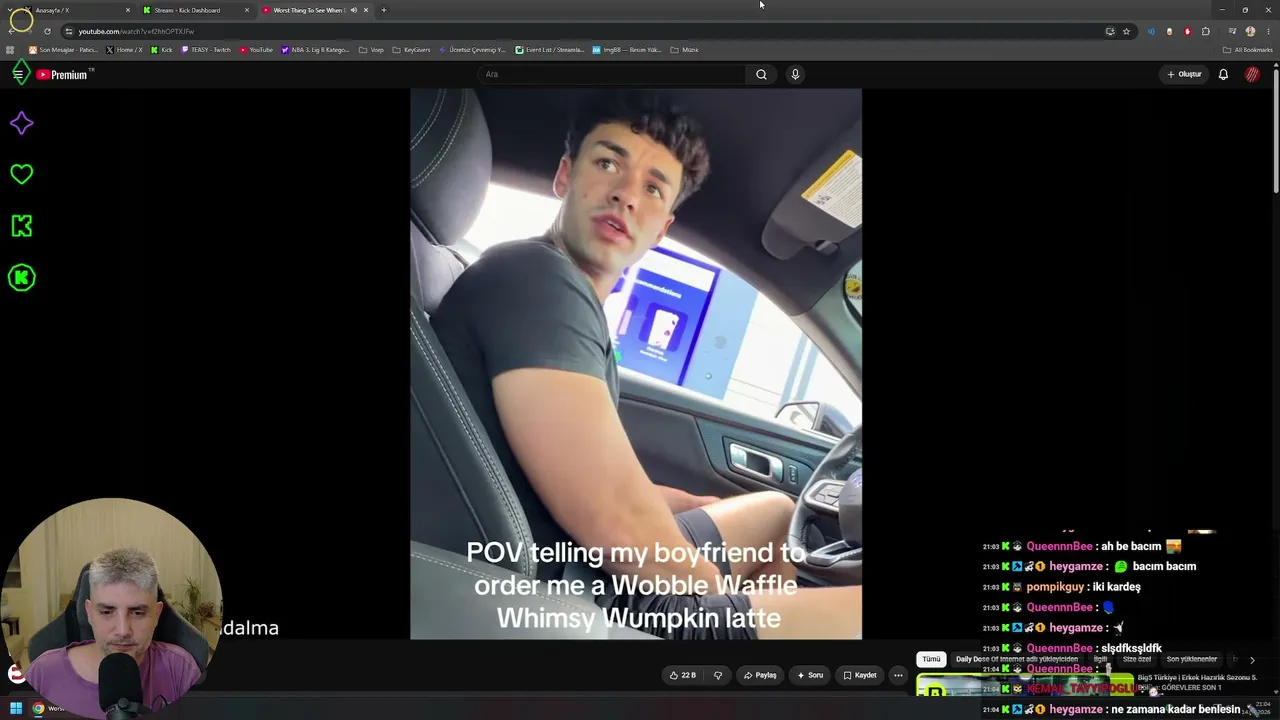This screenshot has height=720, width=1280.
Task: Click the page vertical scrollbar
Action: tap(1276, 130)
